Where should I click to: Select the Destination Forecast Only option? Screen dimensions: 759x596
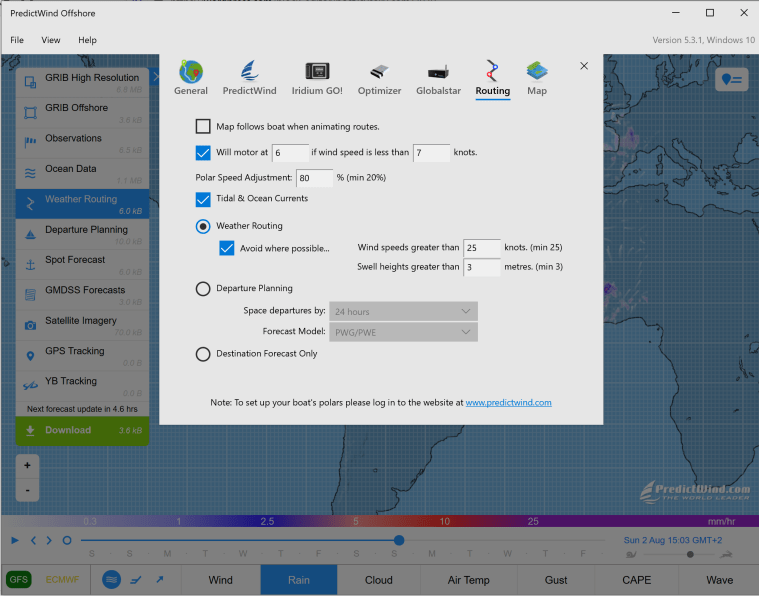point(203,353)
